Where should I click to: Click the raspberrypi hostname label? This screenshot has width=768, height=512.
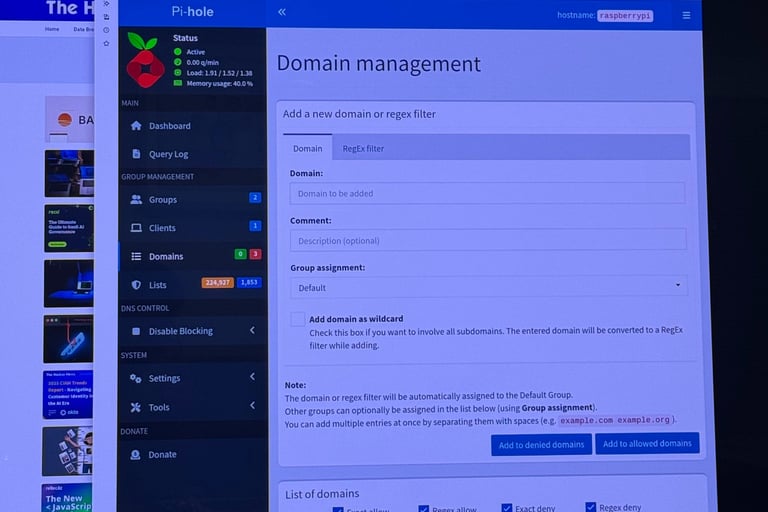(625, 16)
